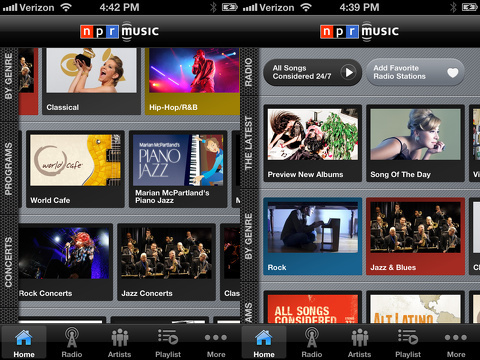Screen dimensions: 480x360
Task: Tap the heart icon on Add Favorite Radio Stations
Action: pyautogui.click(x=452, y=72)
